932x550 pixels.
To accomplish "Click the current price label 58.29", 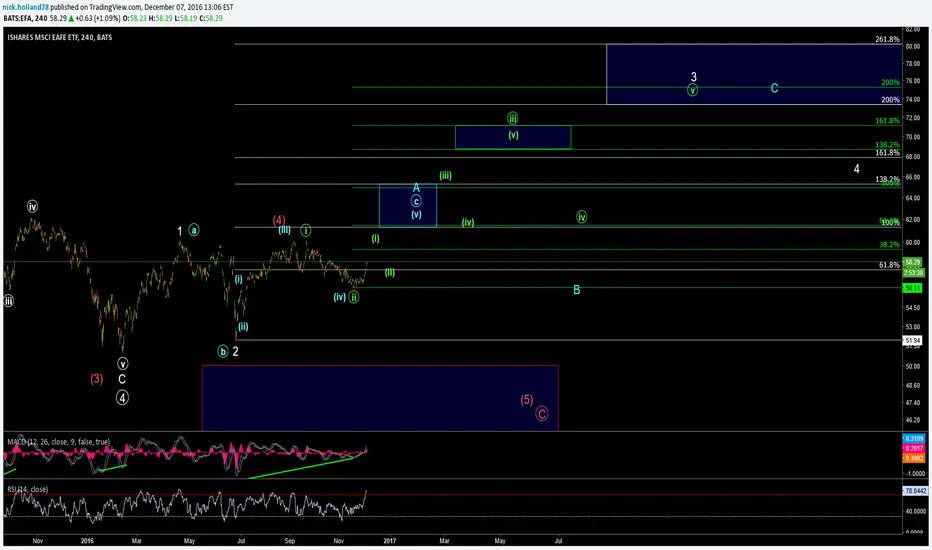I will click(x=912, y=262).
